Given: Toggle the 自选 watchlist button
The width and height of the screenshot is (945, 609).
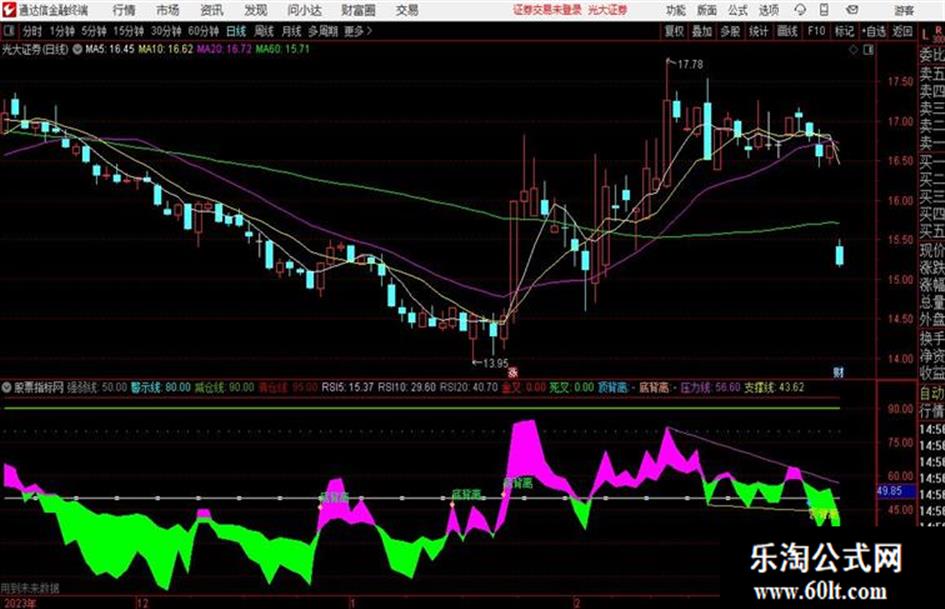Looking at the screenshot, I should pos(874,31).
